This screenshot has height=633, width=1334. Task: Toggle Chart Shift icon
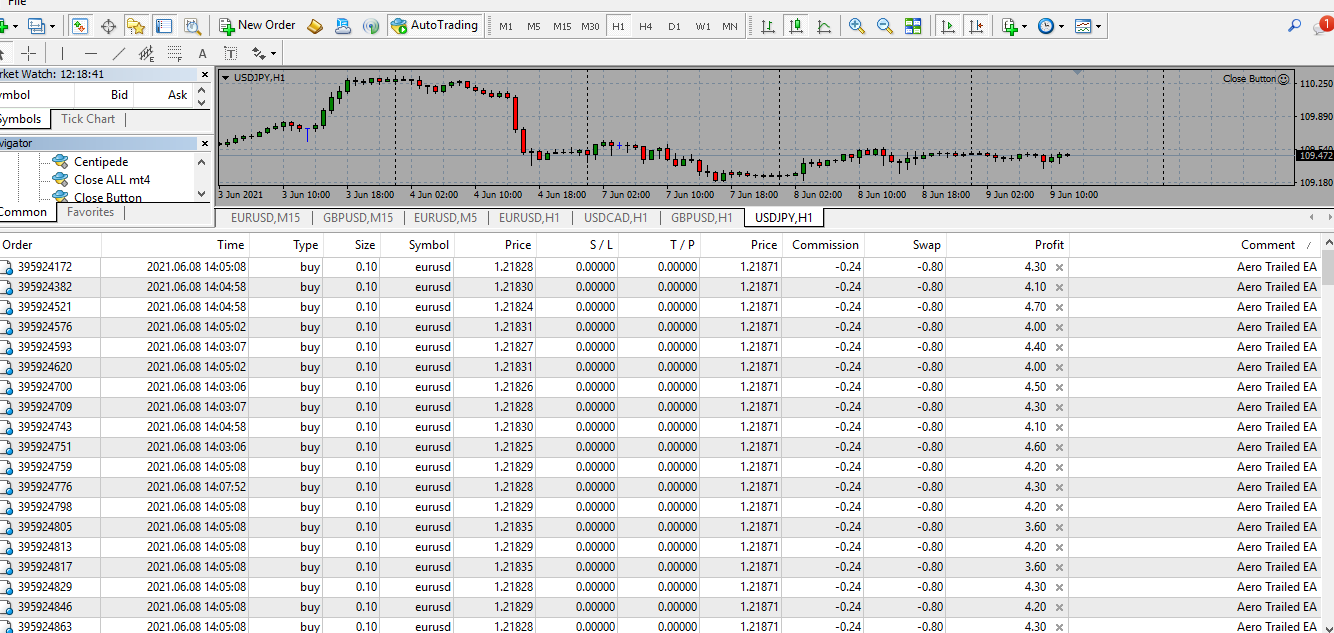click(x=975, y=26)
